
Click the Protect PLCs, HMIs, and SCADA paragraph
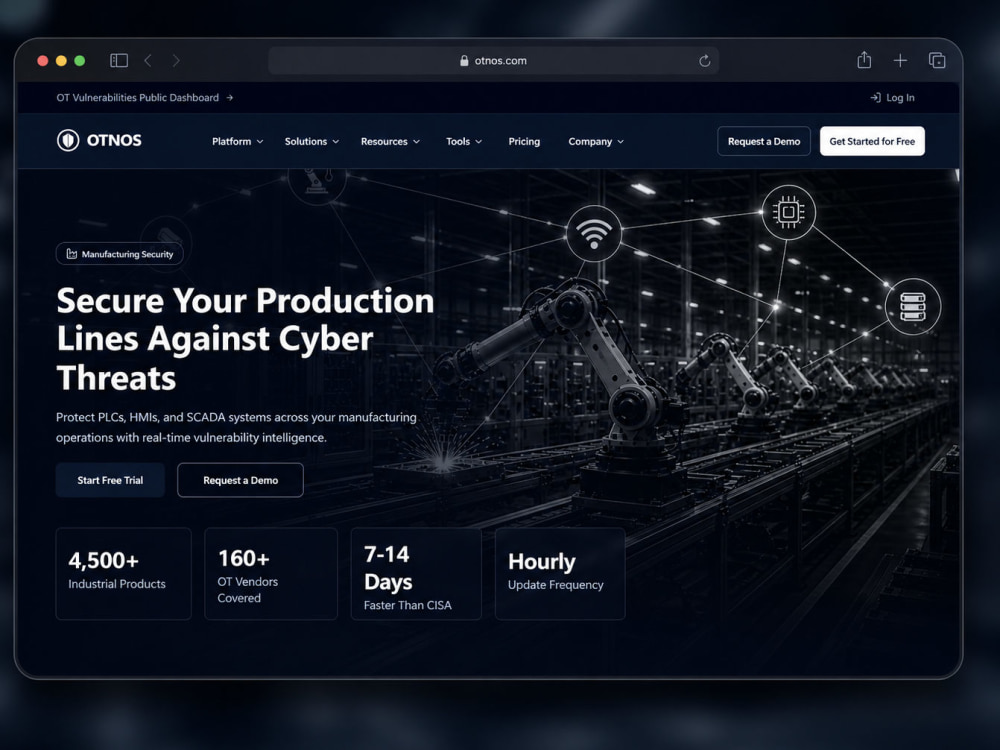click(236, 427)
